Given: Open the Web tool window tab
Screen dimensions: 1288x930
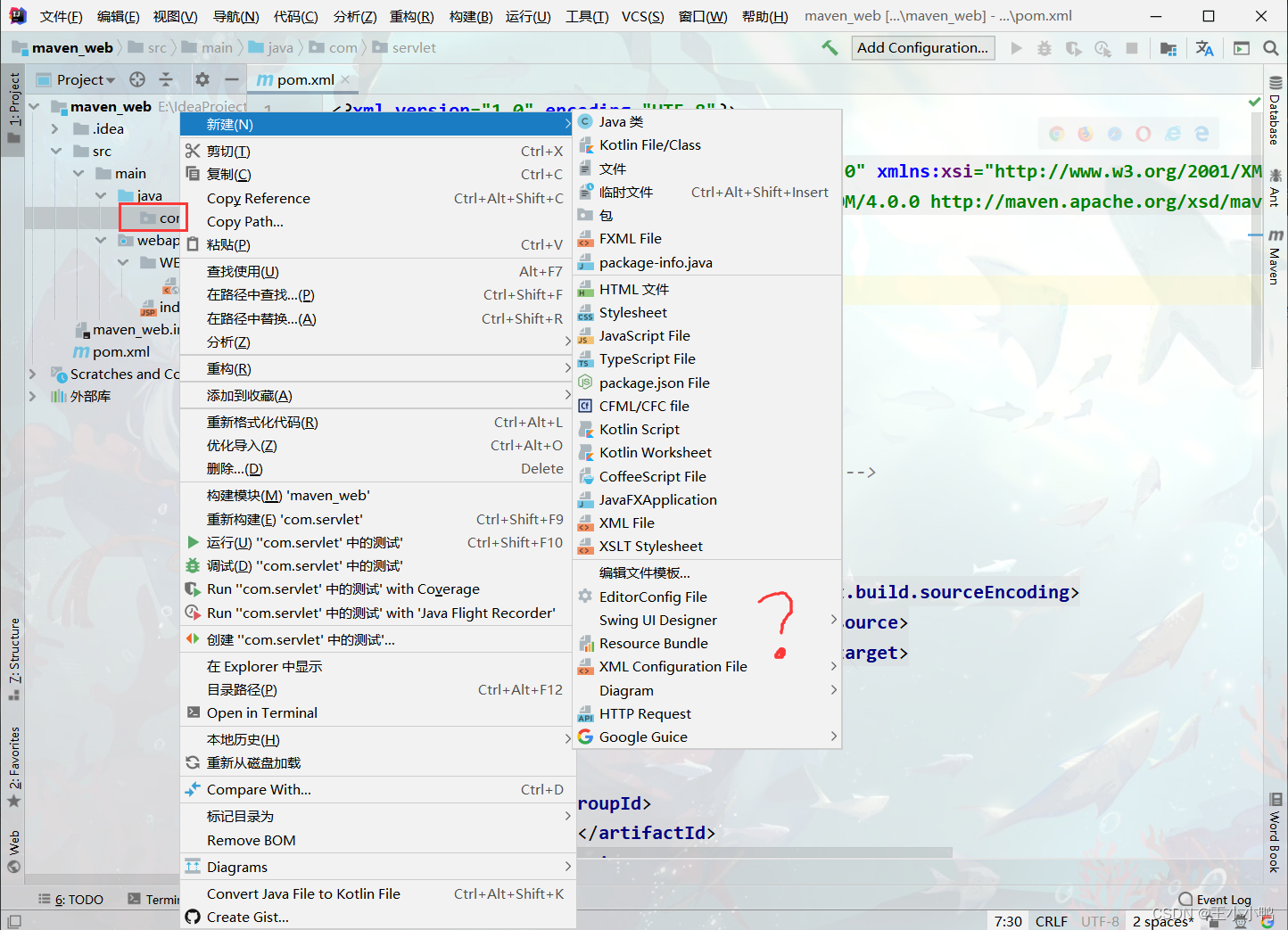Looking at the screenshot, I should tap(14, 852).
